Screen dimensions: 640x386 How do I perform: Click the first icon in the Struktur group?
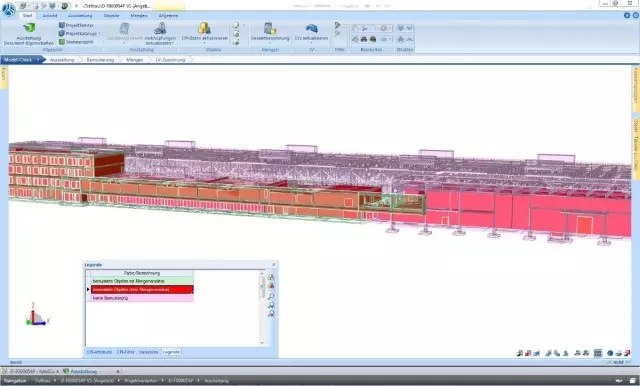tap(401, 28)
